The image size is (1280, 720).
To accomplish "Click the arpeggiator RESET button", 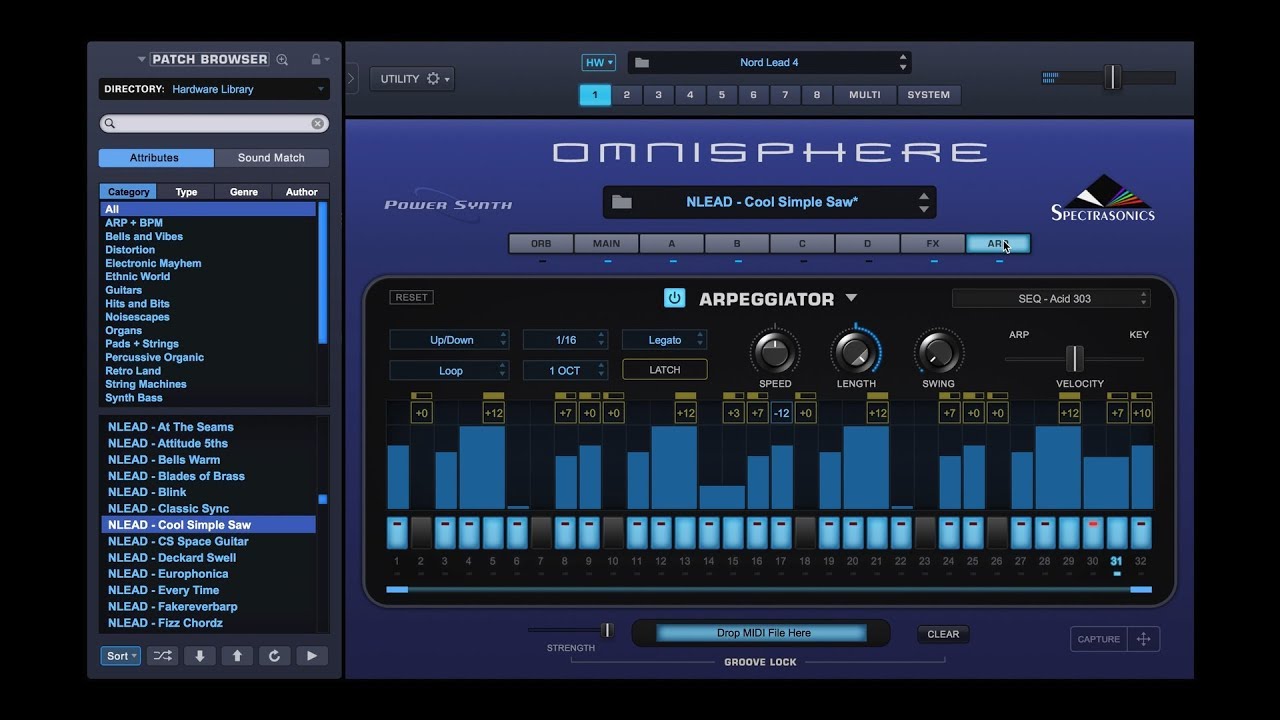I will tap(411, 297).
